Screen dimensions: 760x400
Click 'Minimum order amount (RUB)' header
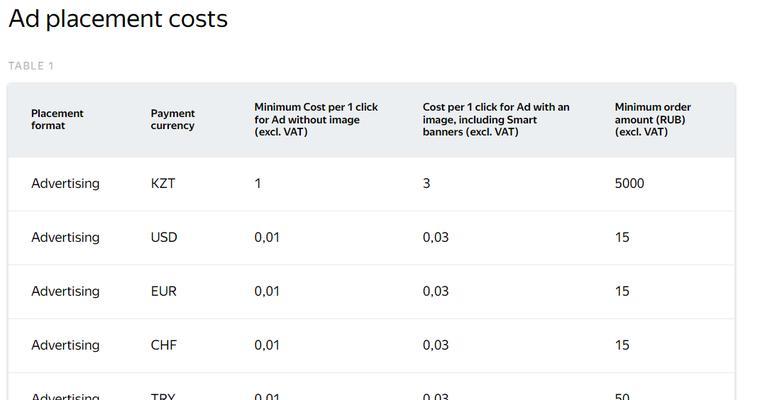pyautogui.click(x=653, y=119)
